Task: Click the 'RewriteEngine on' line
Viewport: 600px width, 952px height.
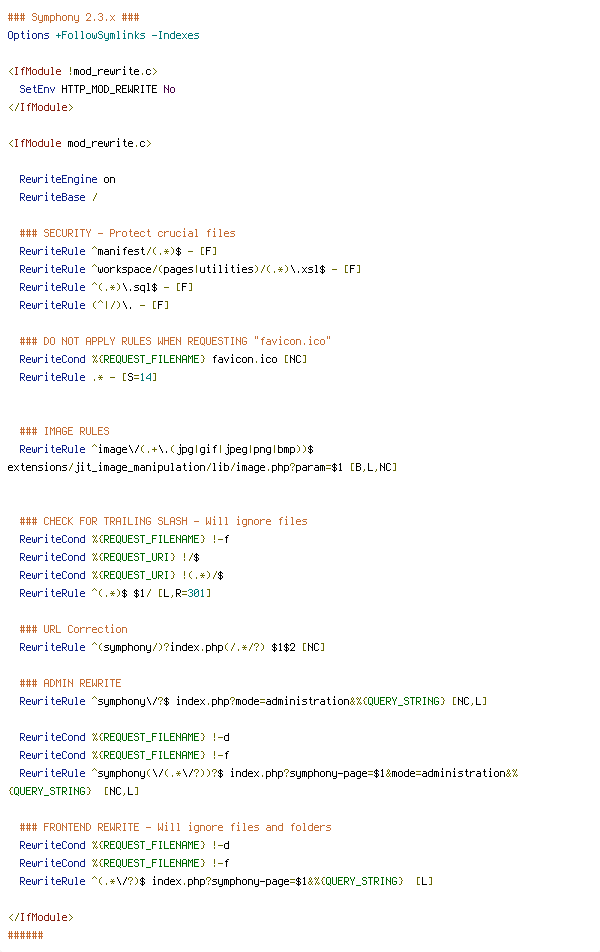Action: pos(67,179)
